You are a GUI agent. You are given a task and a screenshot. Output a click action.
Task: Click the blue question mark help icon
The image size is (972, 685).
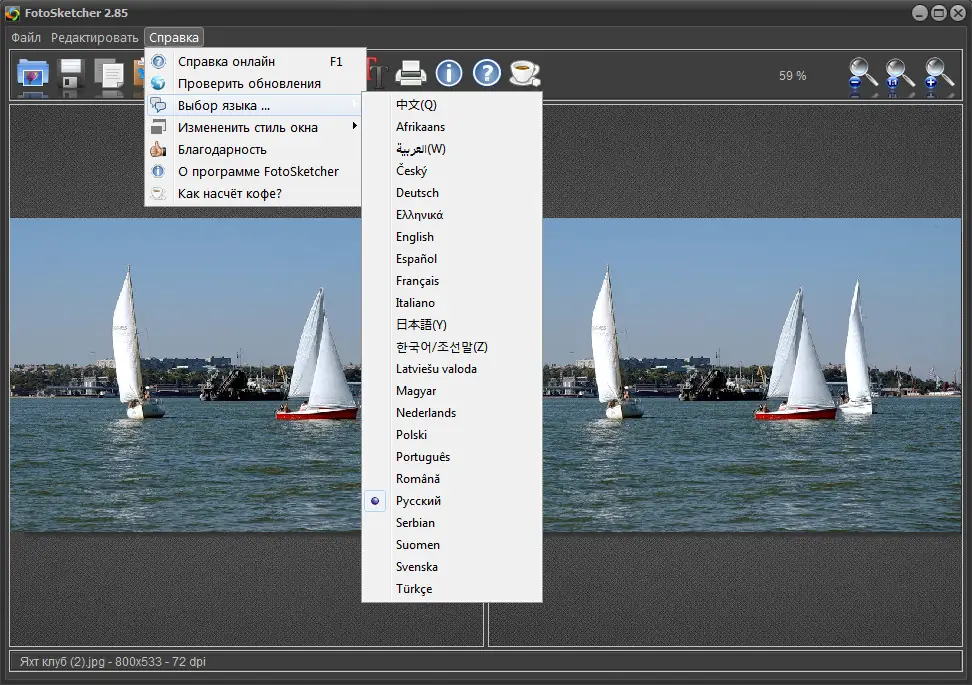point(487,73)
